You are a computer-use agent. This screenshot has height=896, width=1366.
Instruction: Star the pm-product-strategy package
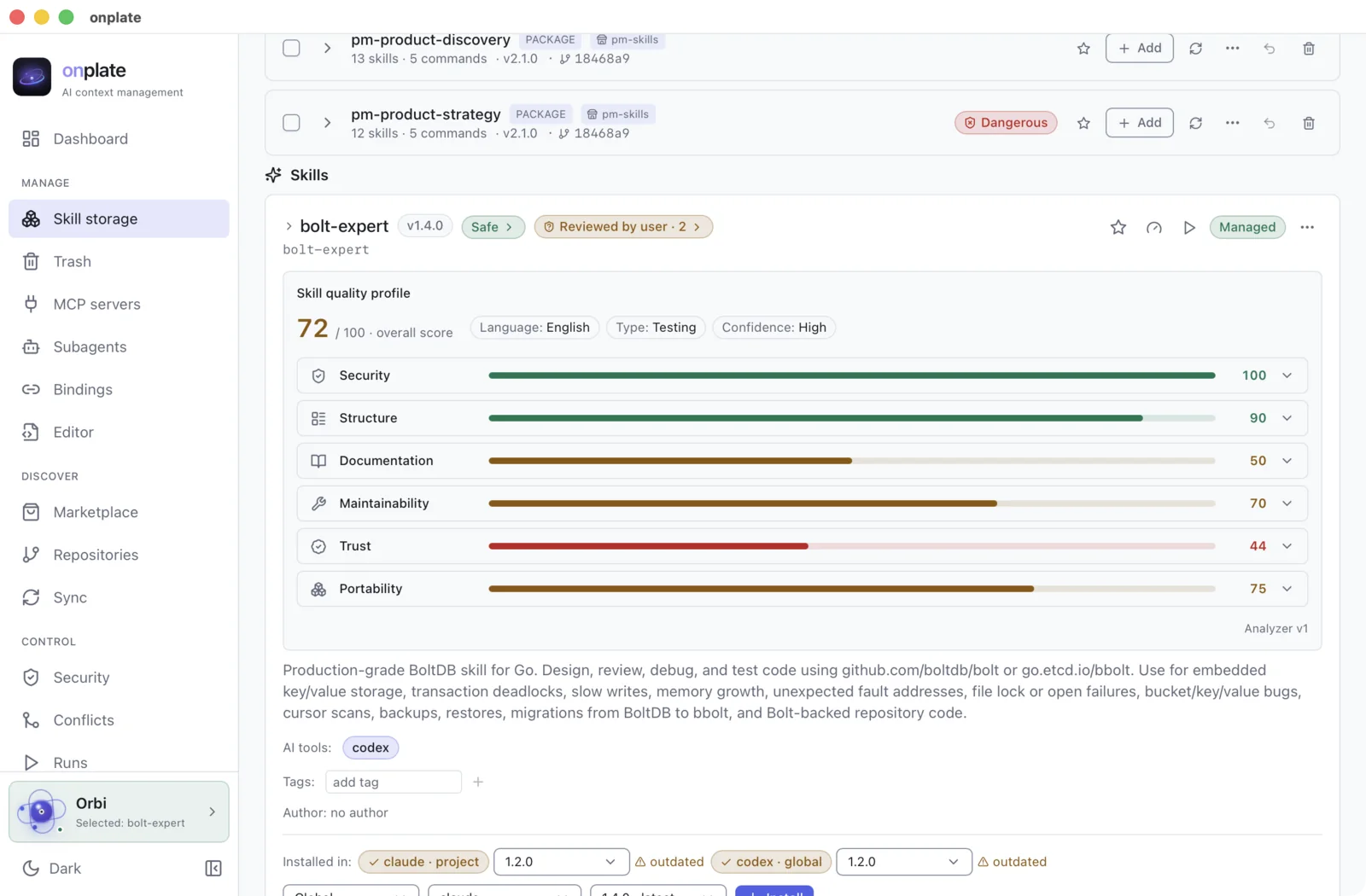click(1083, 123)
